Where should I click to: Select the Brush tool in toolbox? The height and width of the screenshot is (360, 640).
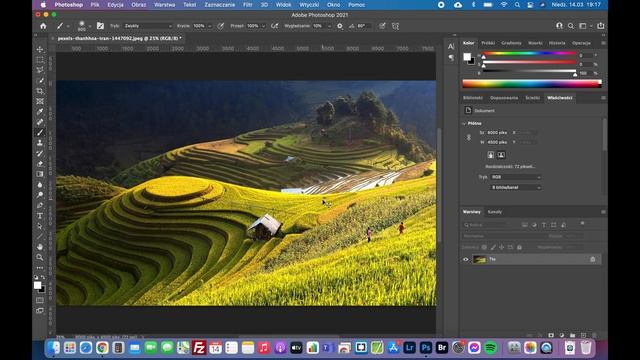(x=40, y=133)
